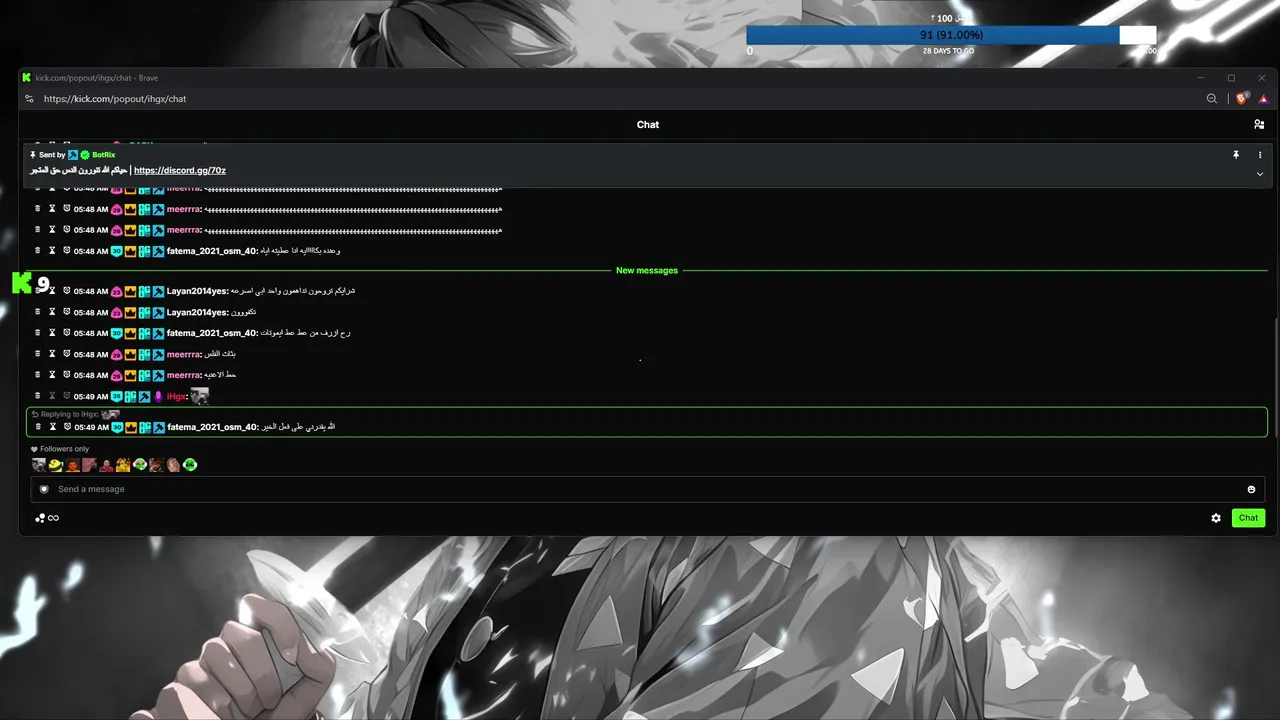Screen dimensions: 1280x720
Task: Open the emoji picker in message box
Action: pyautogui.click(x=1251, y=489)
